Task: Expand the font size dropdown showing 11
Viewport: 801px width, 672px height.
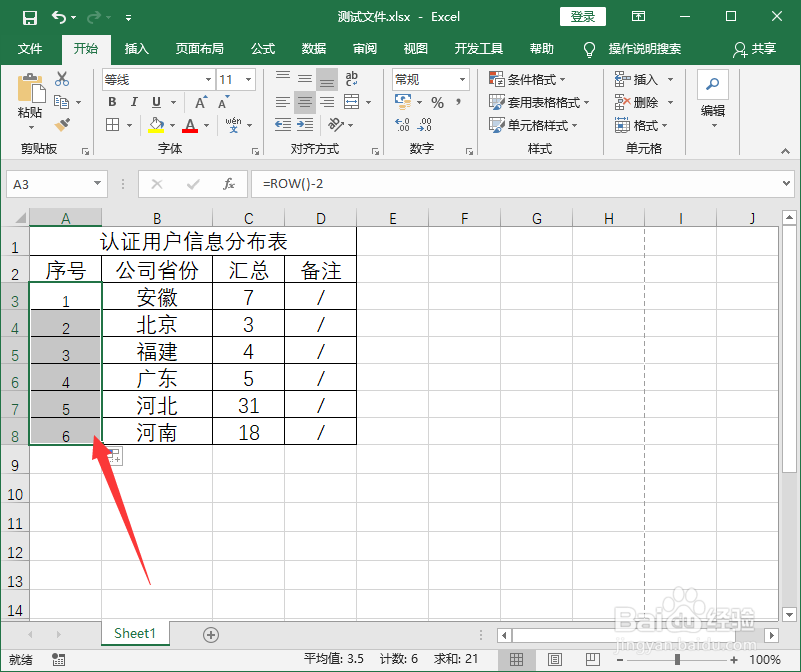Action: point(248,80)
